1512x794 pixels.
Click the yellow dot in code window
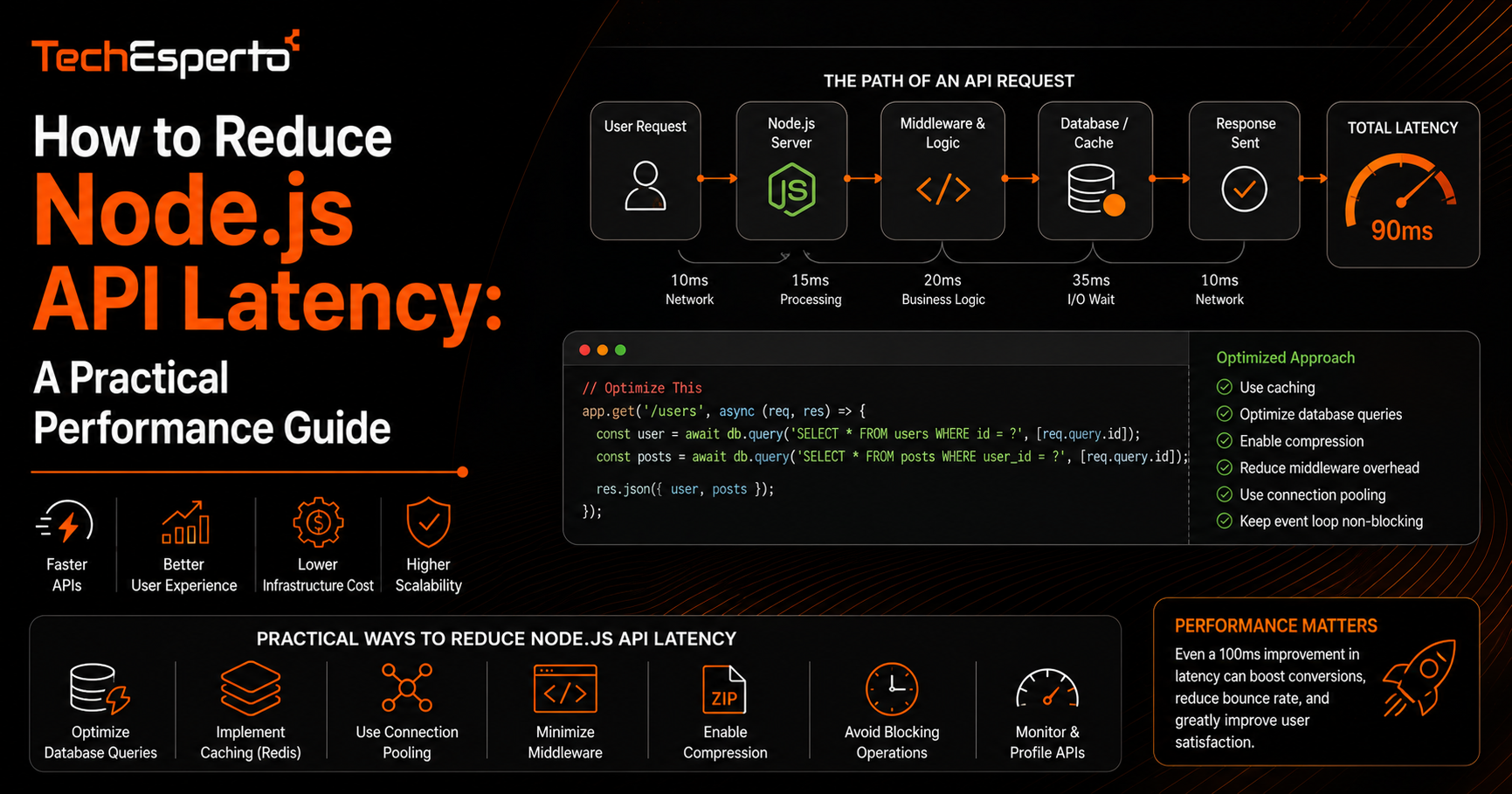click(x=603, y=350)
